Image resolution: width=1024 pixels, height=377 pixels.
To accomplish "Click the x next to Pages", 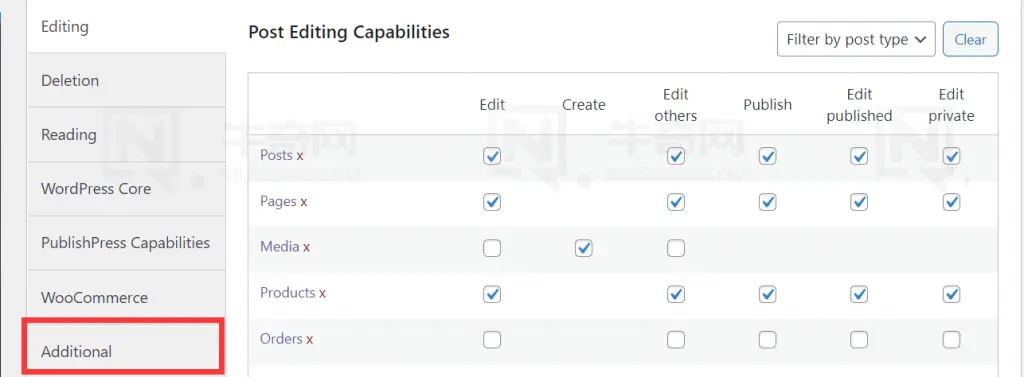I will [x=304, y=202].
